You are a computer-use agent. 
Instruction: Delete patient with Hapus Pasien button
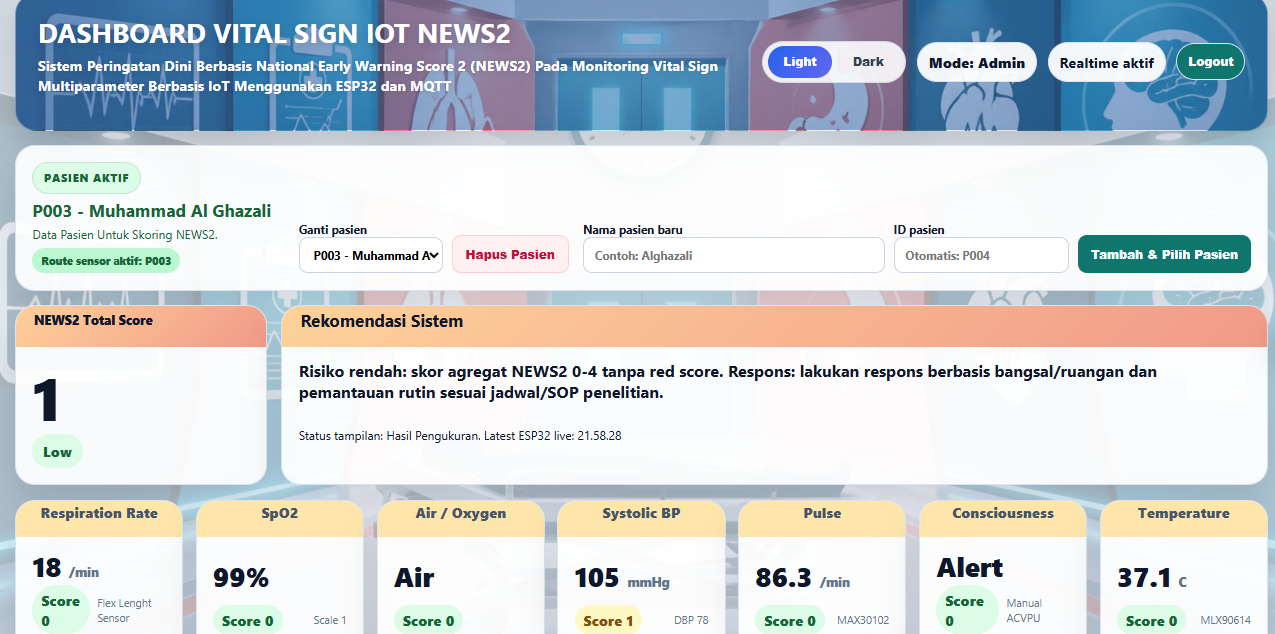click(510, 255)
